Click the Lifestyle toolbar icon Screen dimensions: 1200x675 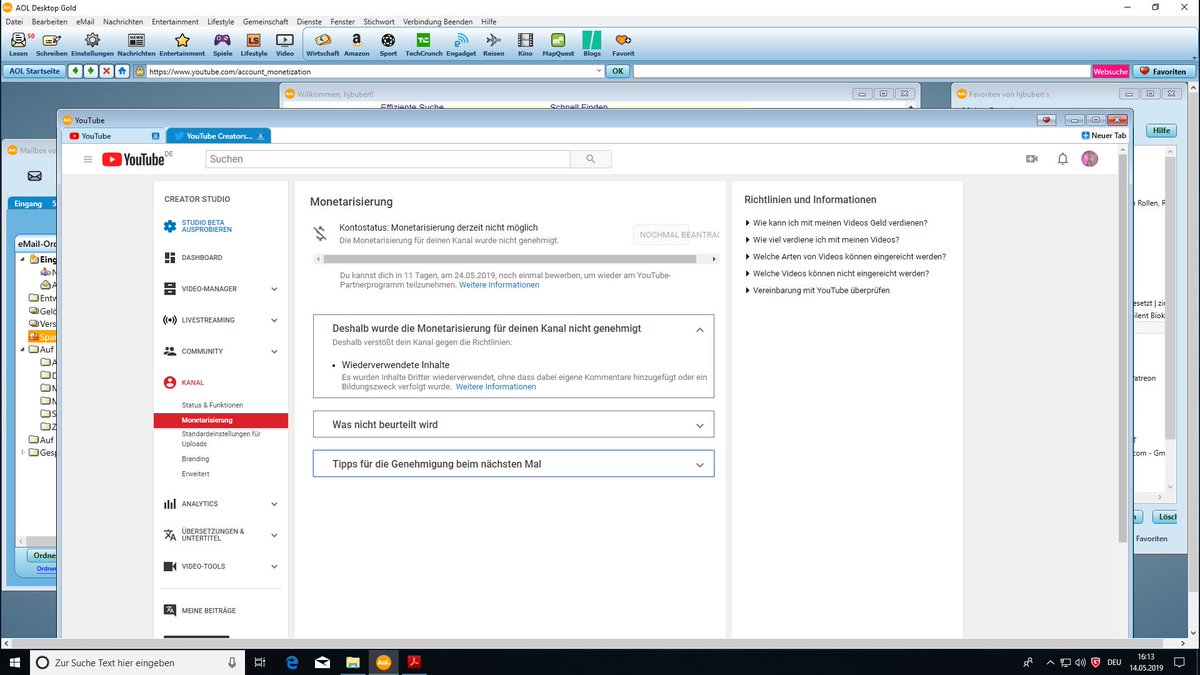254,43
